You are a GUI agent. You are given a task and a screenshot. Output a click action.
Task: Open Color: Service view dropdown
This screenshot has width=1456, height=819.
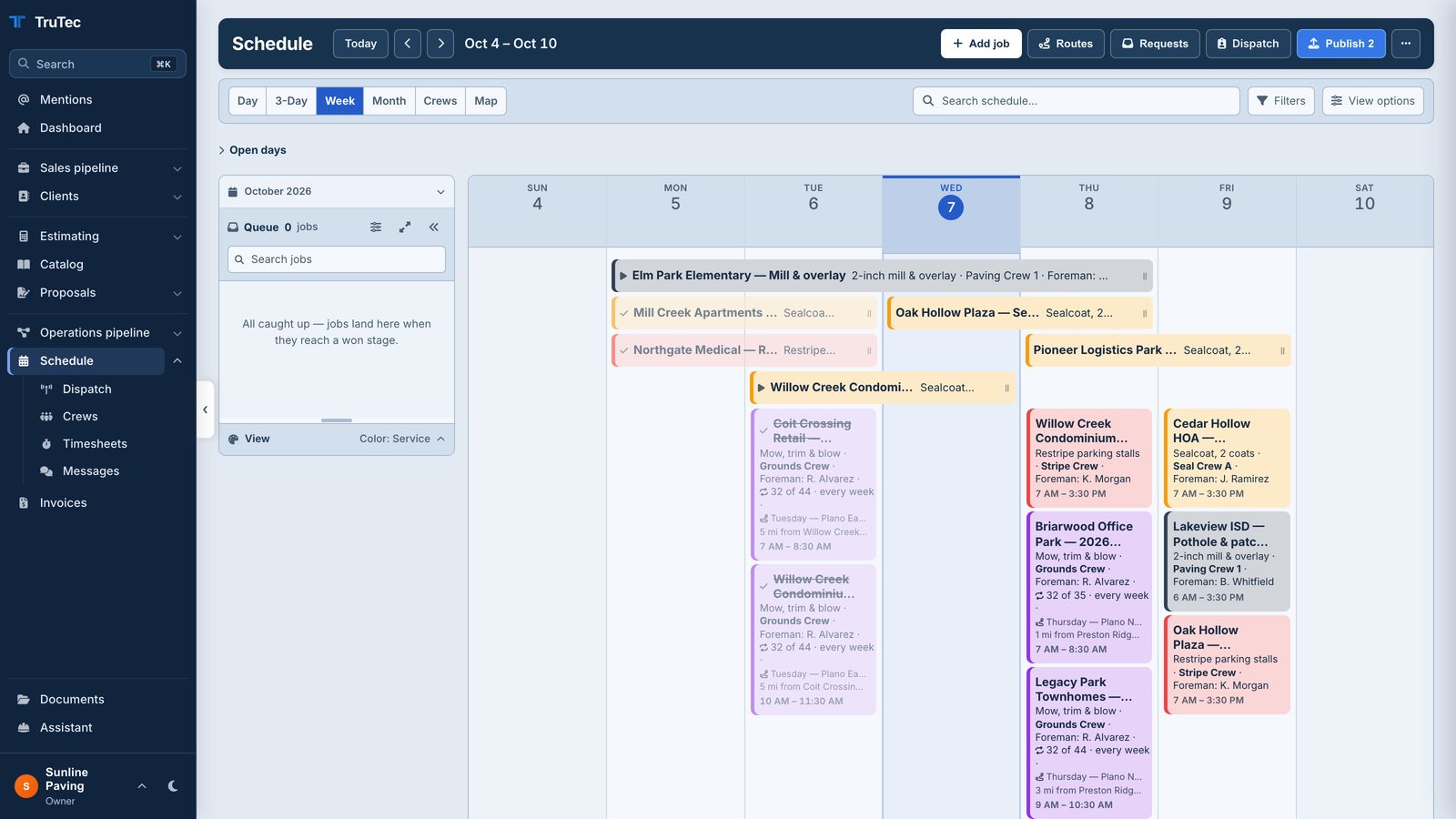[x=402, y=439]
